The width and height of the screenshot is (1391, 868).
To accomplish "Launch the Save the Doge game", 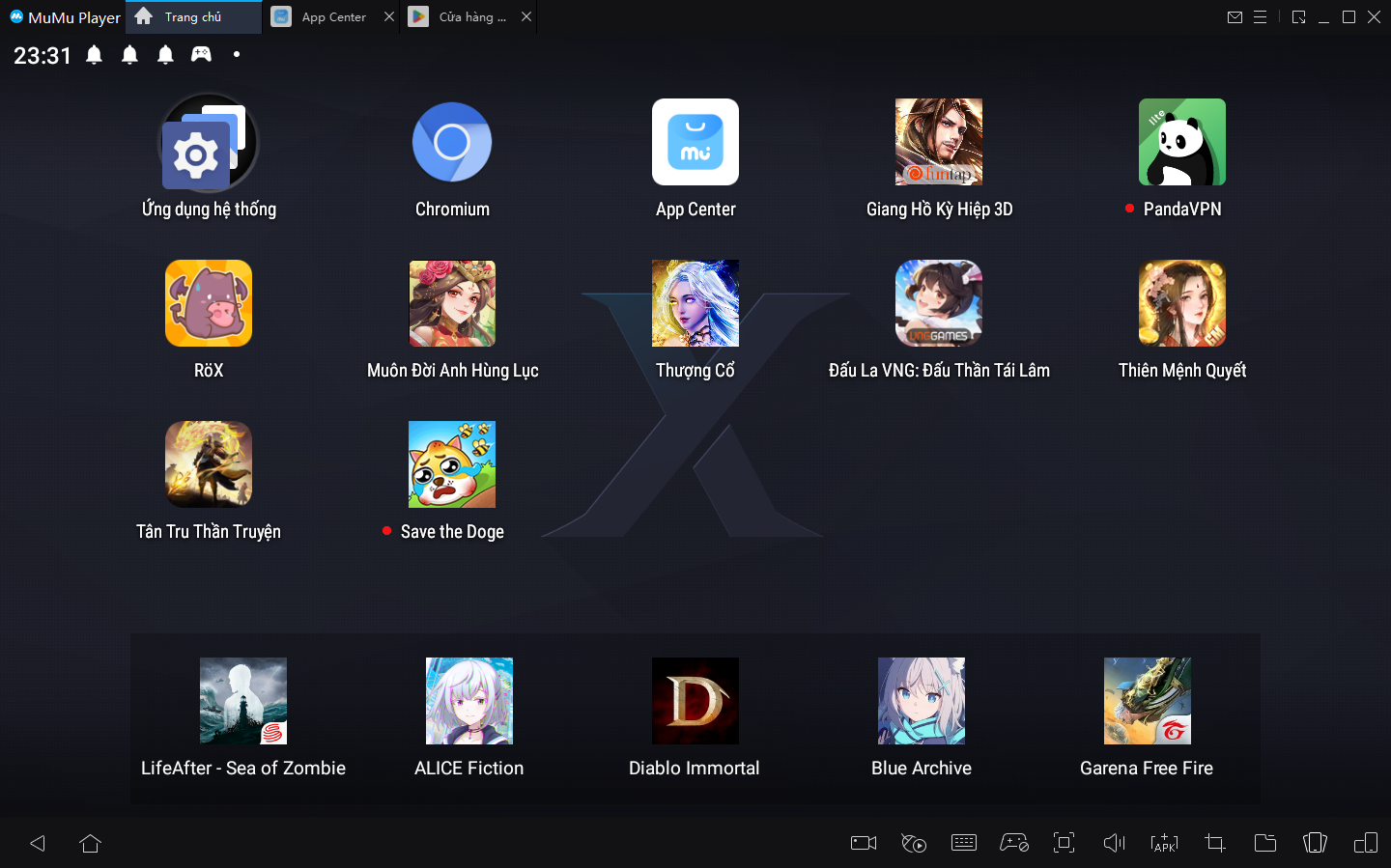I will point(452,464).
